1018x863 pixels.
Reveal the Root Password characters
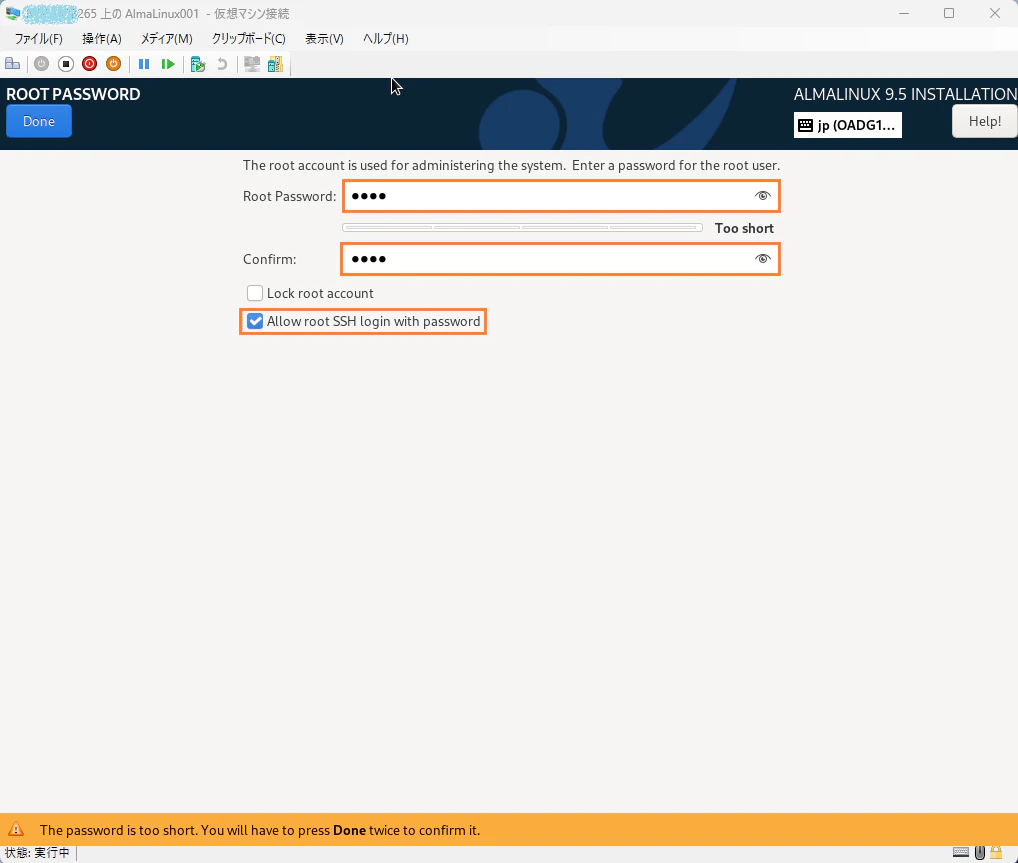pyautogui.click(x=763, y=195)
